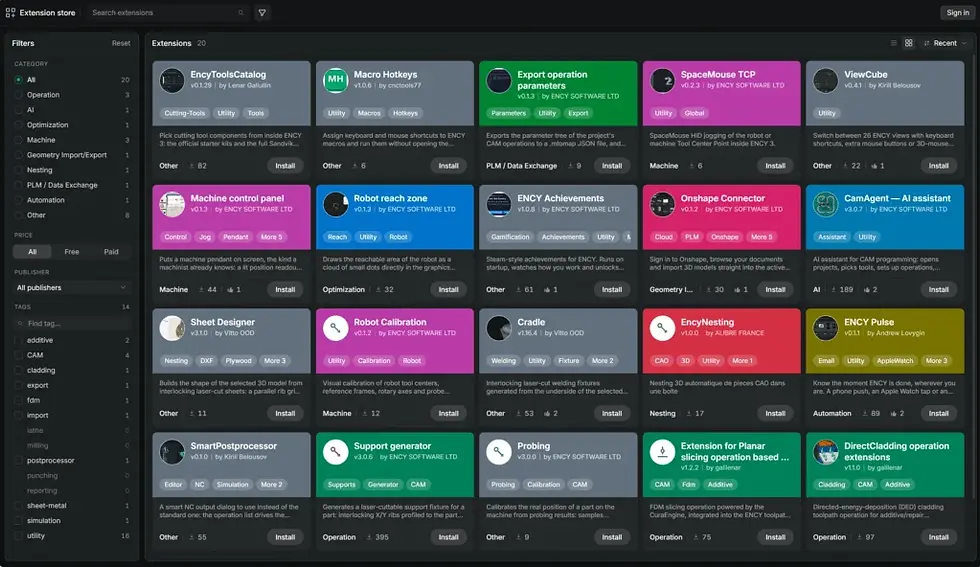Expand More 1 tags on EncyNesting
Viewport: 980px width, 567px height.
coord(742,361)
